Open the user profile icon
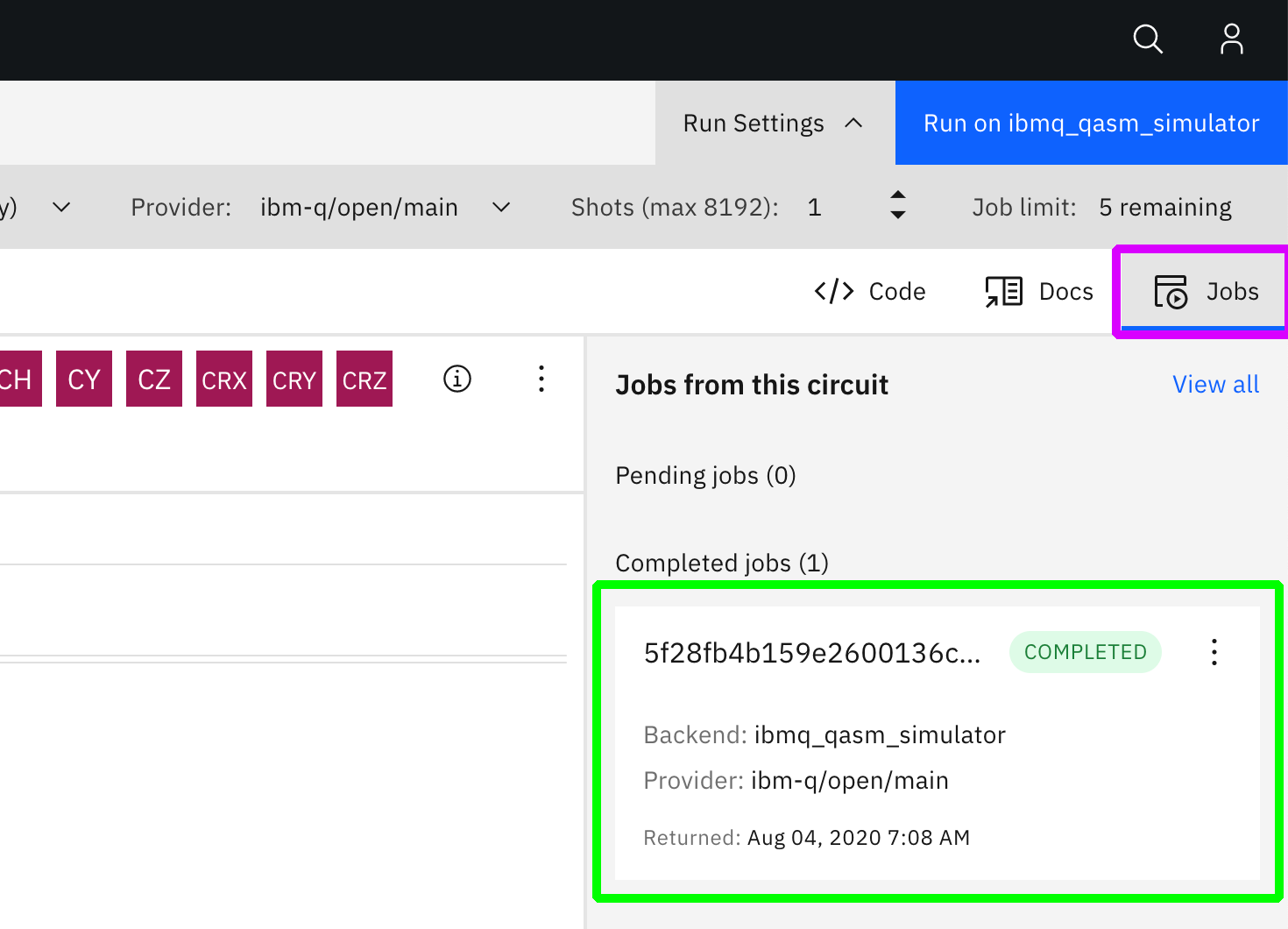Viewport: 1288px width, 929px height. (1231, 39)
